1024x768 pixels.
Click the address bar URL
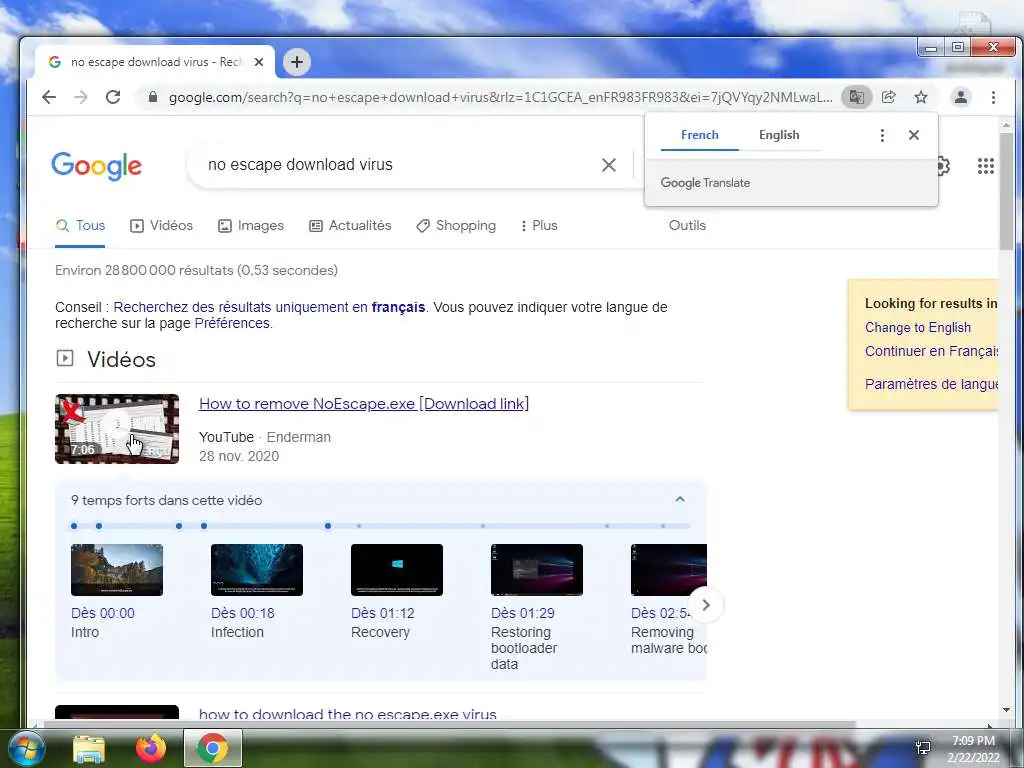[500, 97]
